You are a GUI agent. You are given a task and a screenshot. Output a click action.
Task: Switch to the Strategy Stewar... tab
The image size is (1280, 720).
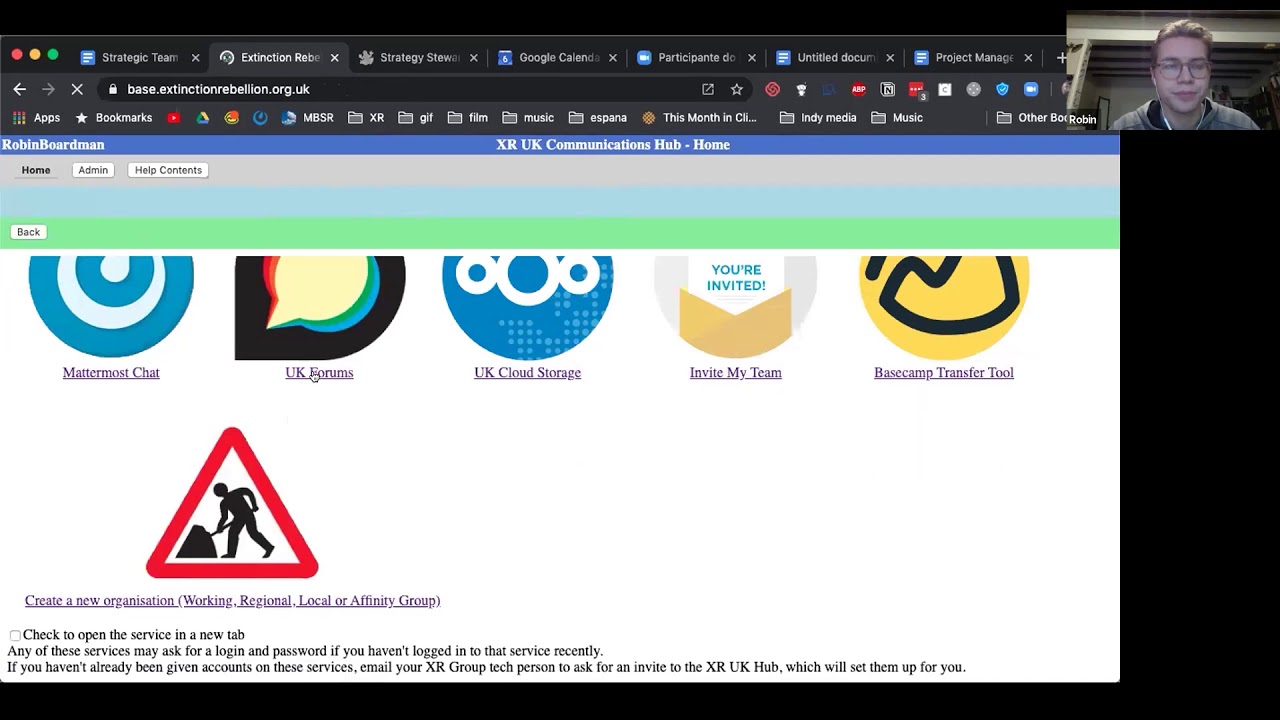[418, 57]
